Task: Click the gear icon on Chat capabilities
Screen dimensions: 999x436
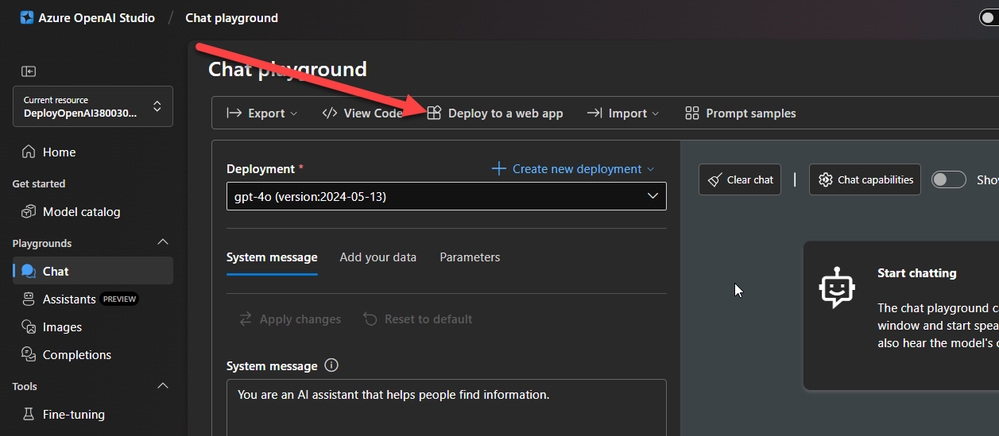Action: [x=826, y=180]
